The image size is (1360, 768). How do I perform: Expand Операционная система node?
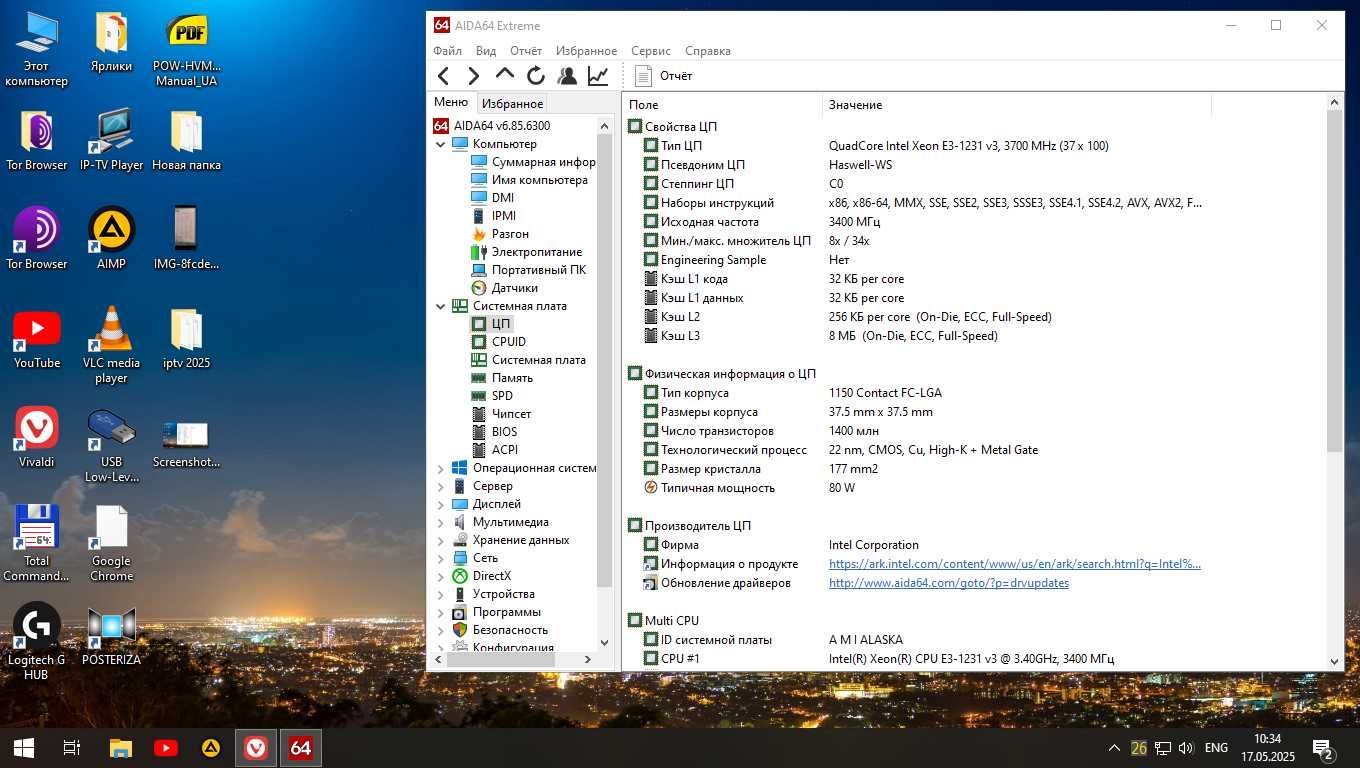(441, 468)
